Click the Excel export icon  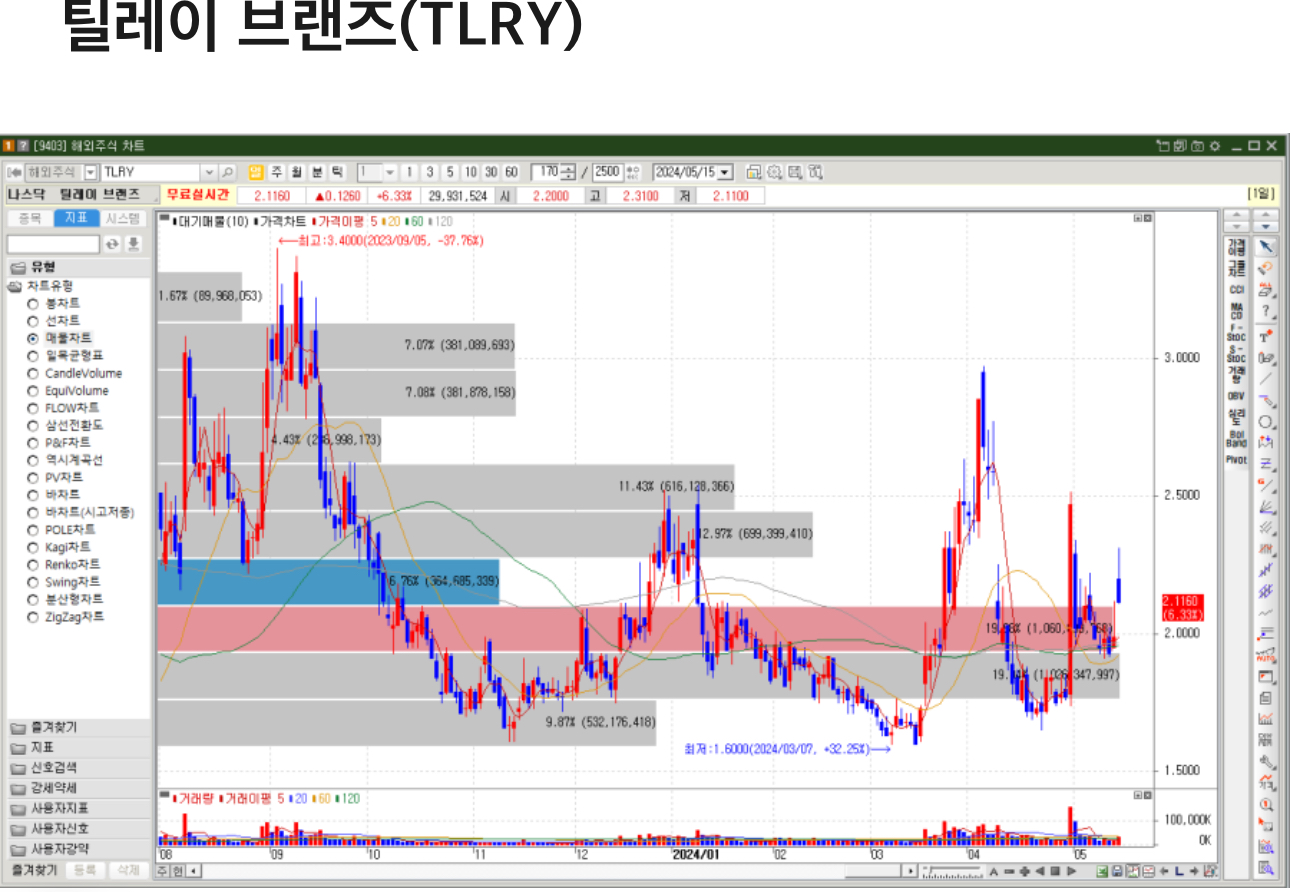point(1102,871)
